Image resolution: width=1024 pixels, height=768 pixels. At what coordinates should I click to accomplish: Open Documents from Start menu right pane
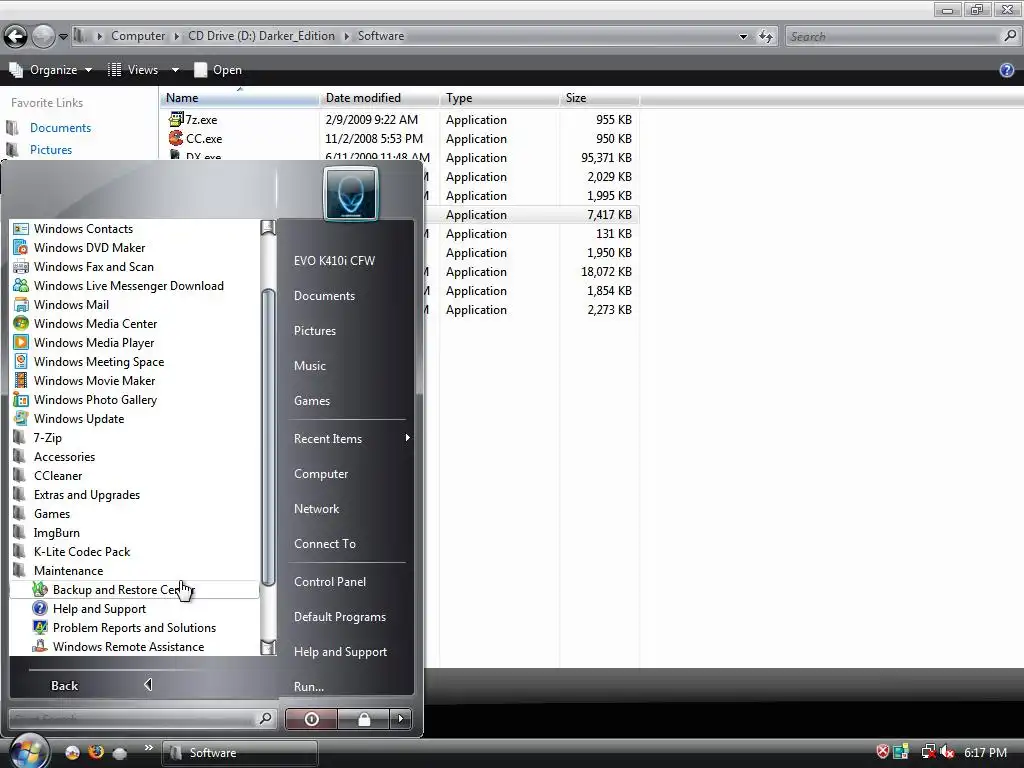[x=325, y=296]
